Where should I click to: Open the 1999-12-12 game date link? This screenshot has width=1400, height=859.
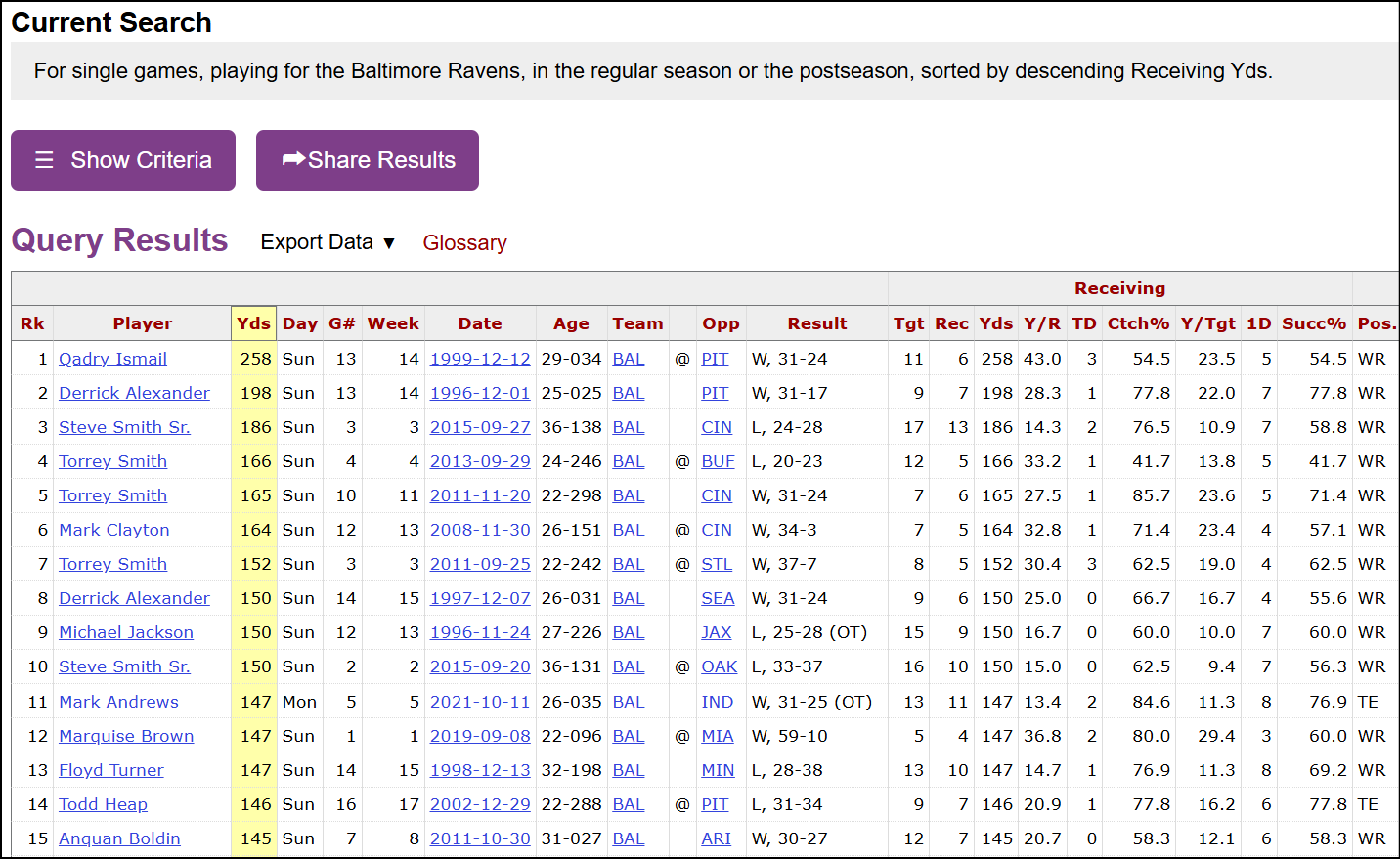[480, 359]
